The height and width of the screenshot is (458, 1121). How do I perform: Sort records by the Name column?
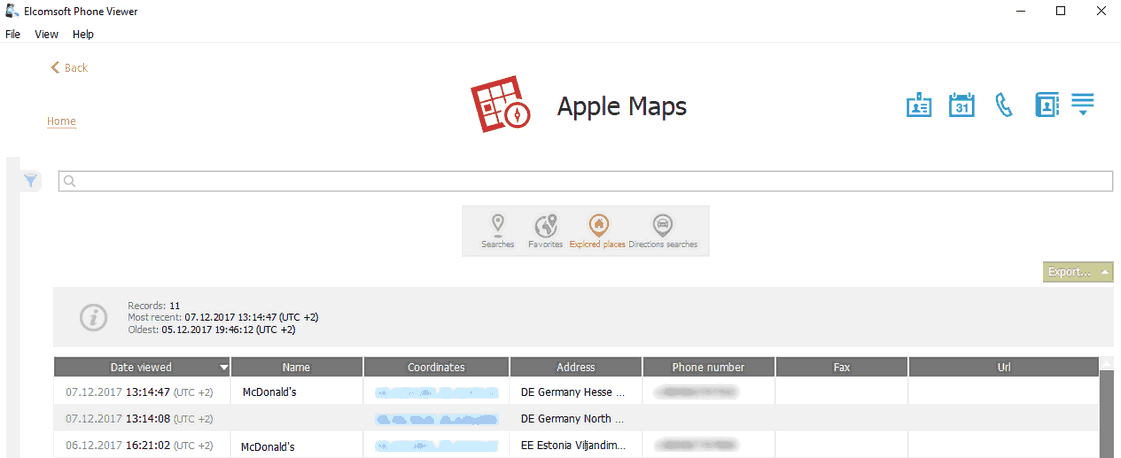(296, 367)
